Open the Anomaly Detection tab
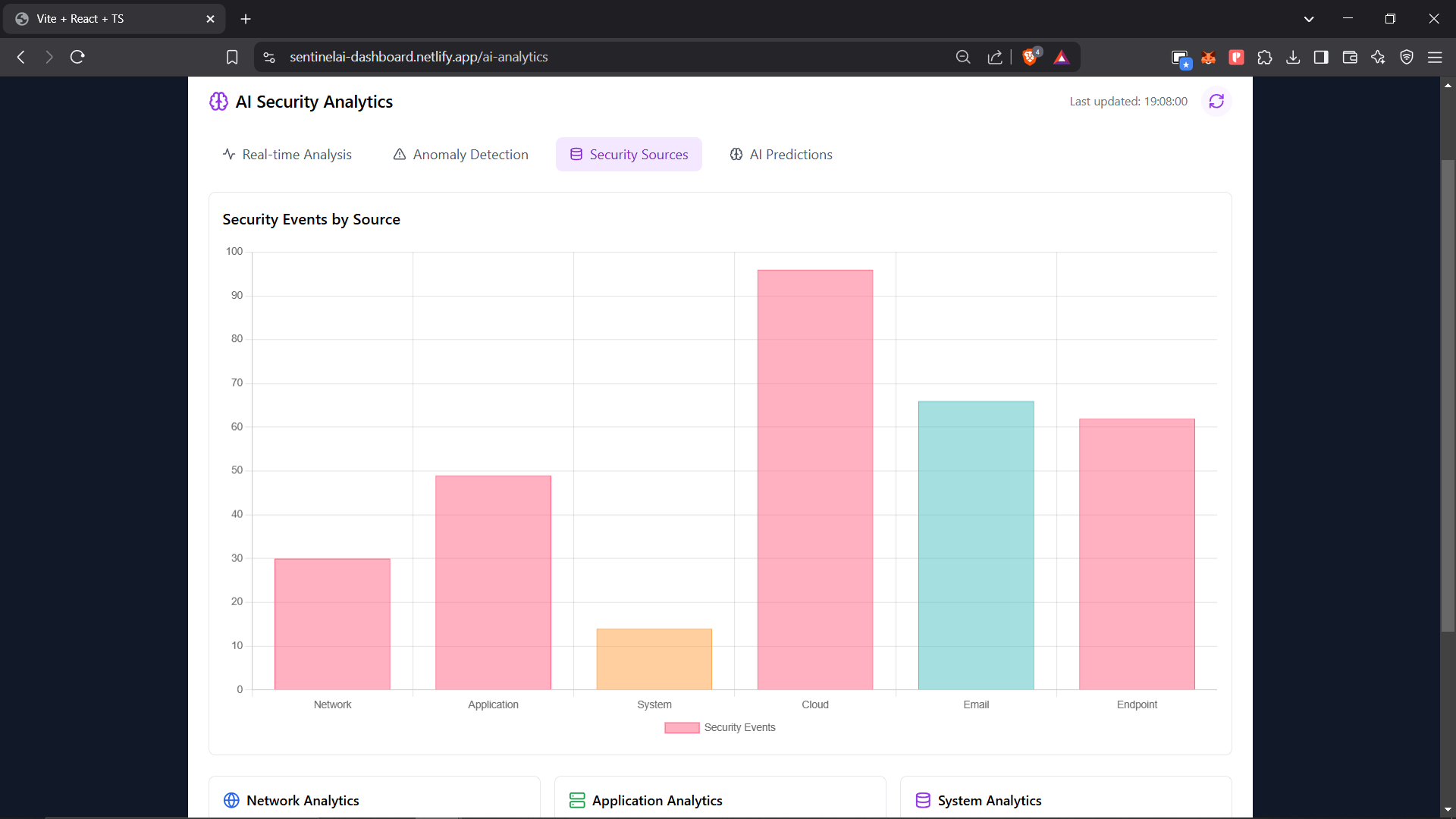This screenshot has width=1456, height=819. point(460,155)
